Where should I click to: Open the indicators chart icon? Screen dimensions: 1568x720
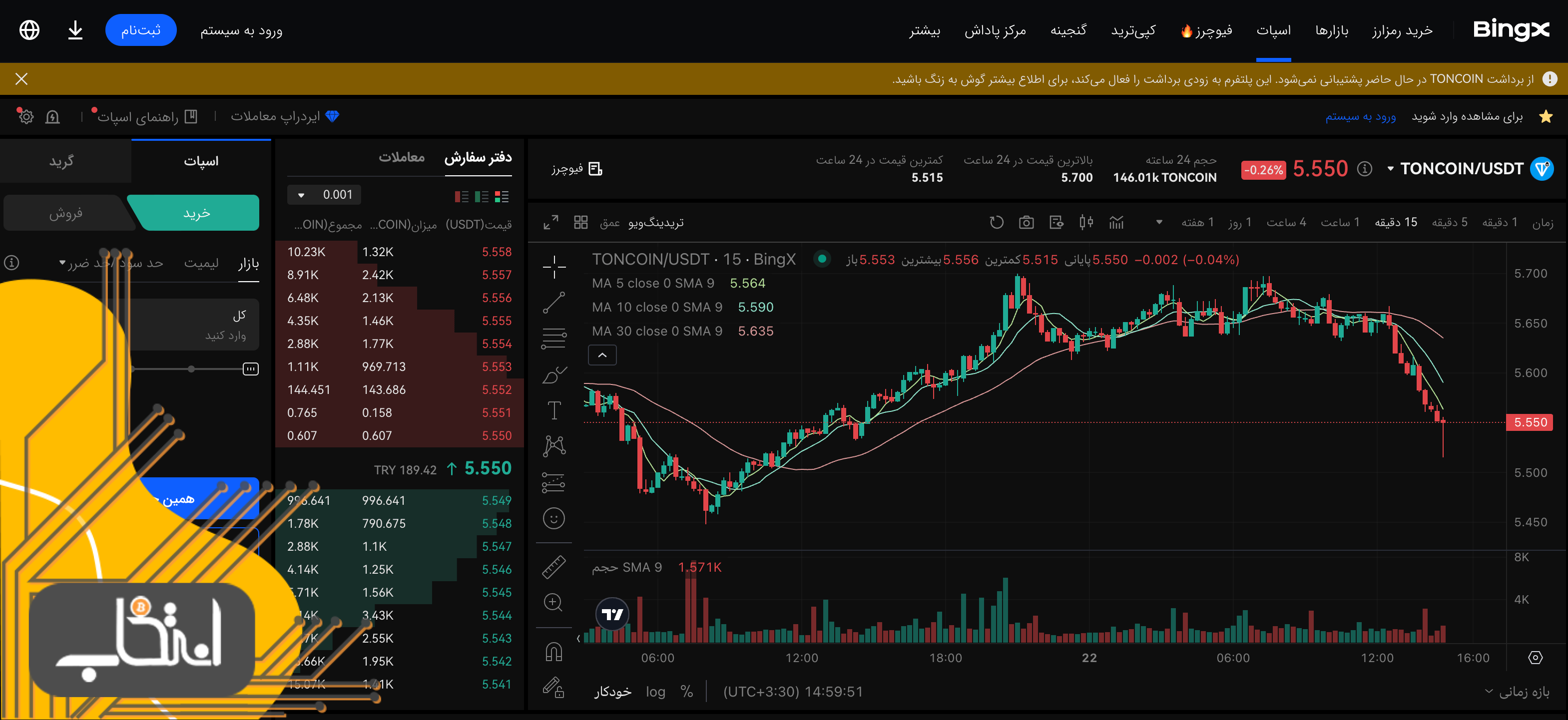click(x=1116, y=222)
